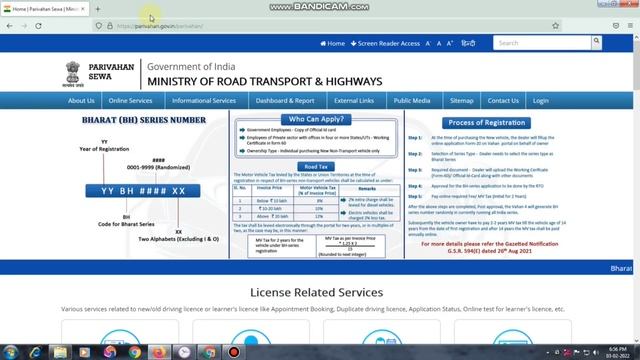Bookmark this page with the star
The width and height of the screenshot is (640, 360).
coord(556,26)
